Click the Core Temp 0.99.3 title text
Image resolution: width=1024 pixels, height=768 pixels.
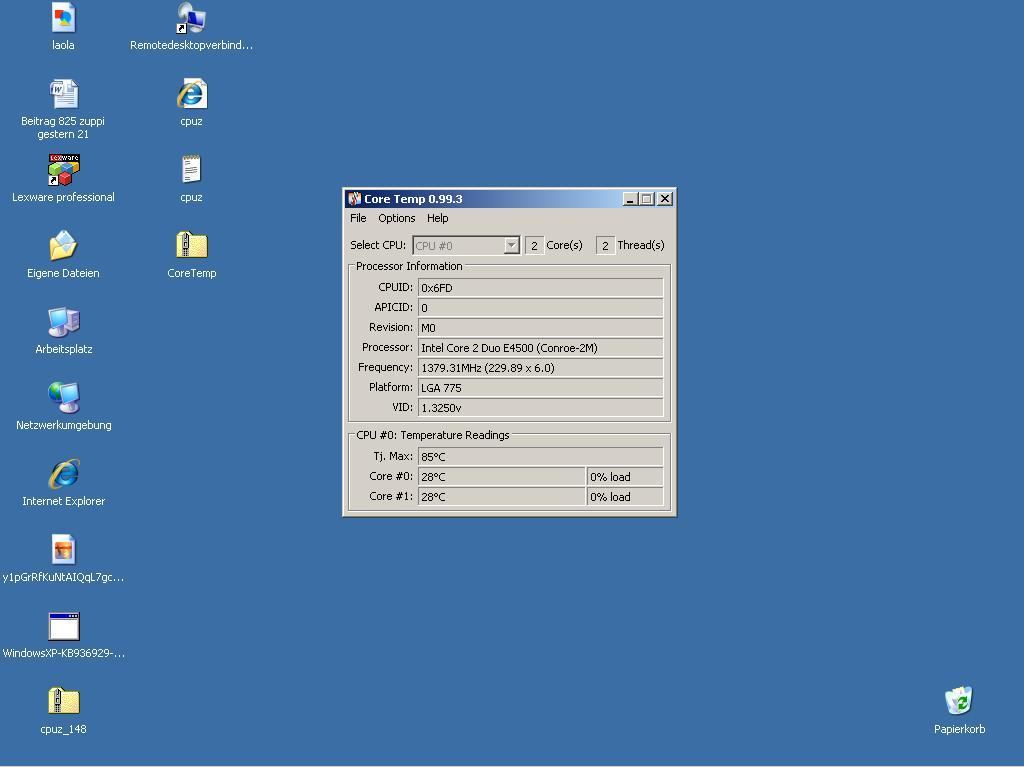click(413, 199)
